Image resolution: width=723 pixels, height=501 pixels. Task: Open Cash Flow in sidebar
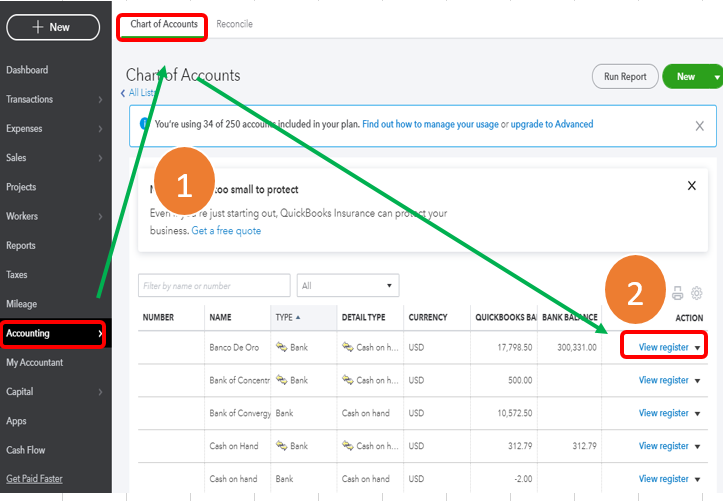coord(26,450)
